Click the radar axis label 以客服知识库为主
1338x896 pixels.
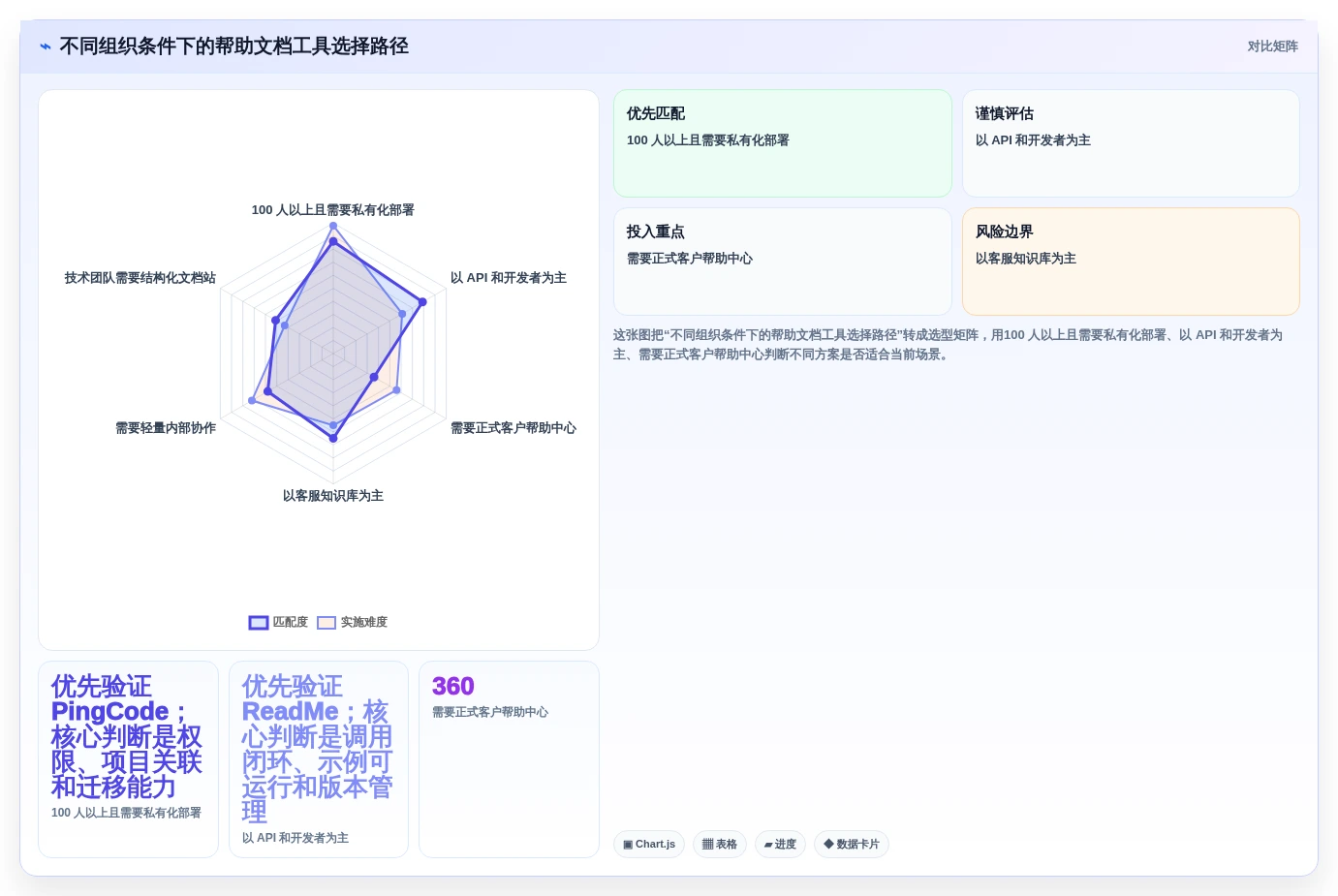pos(333,496)
